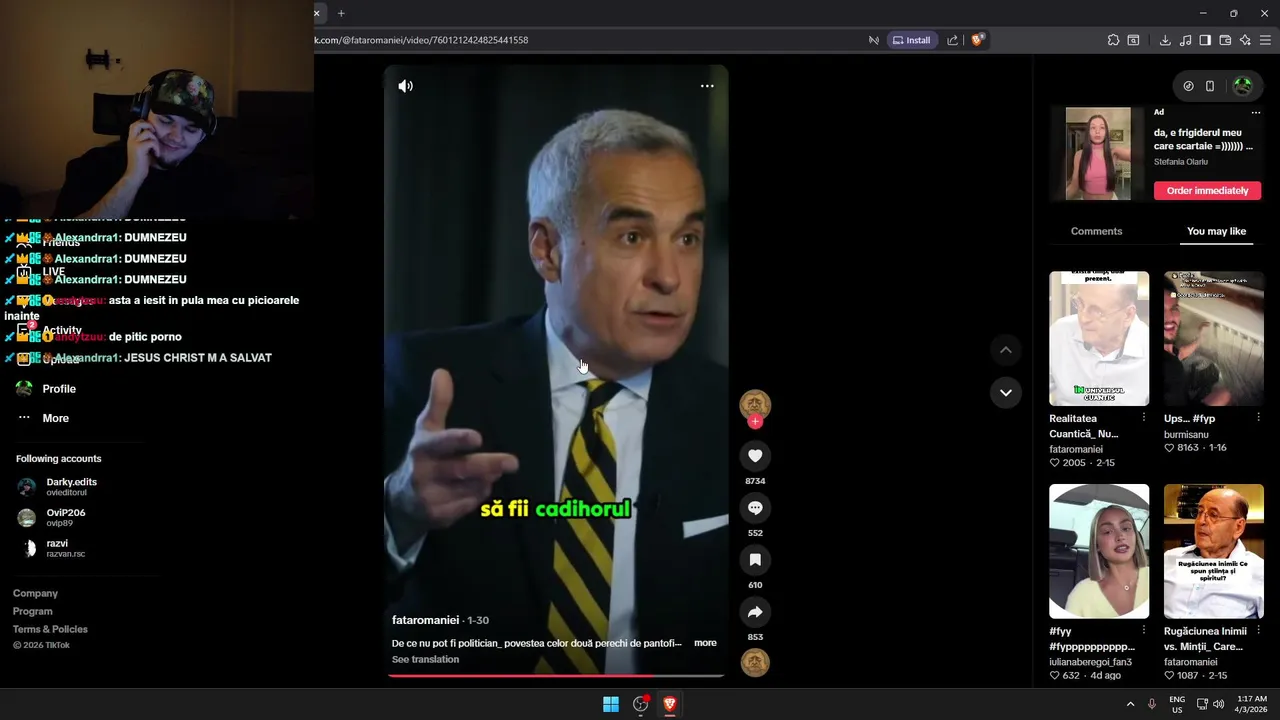The height and width of the screenshot is (720, 1280).
Task: Open options dots for Rugăciunea Inimii card
Action: [x=1258, y=631]
